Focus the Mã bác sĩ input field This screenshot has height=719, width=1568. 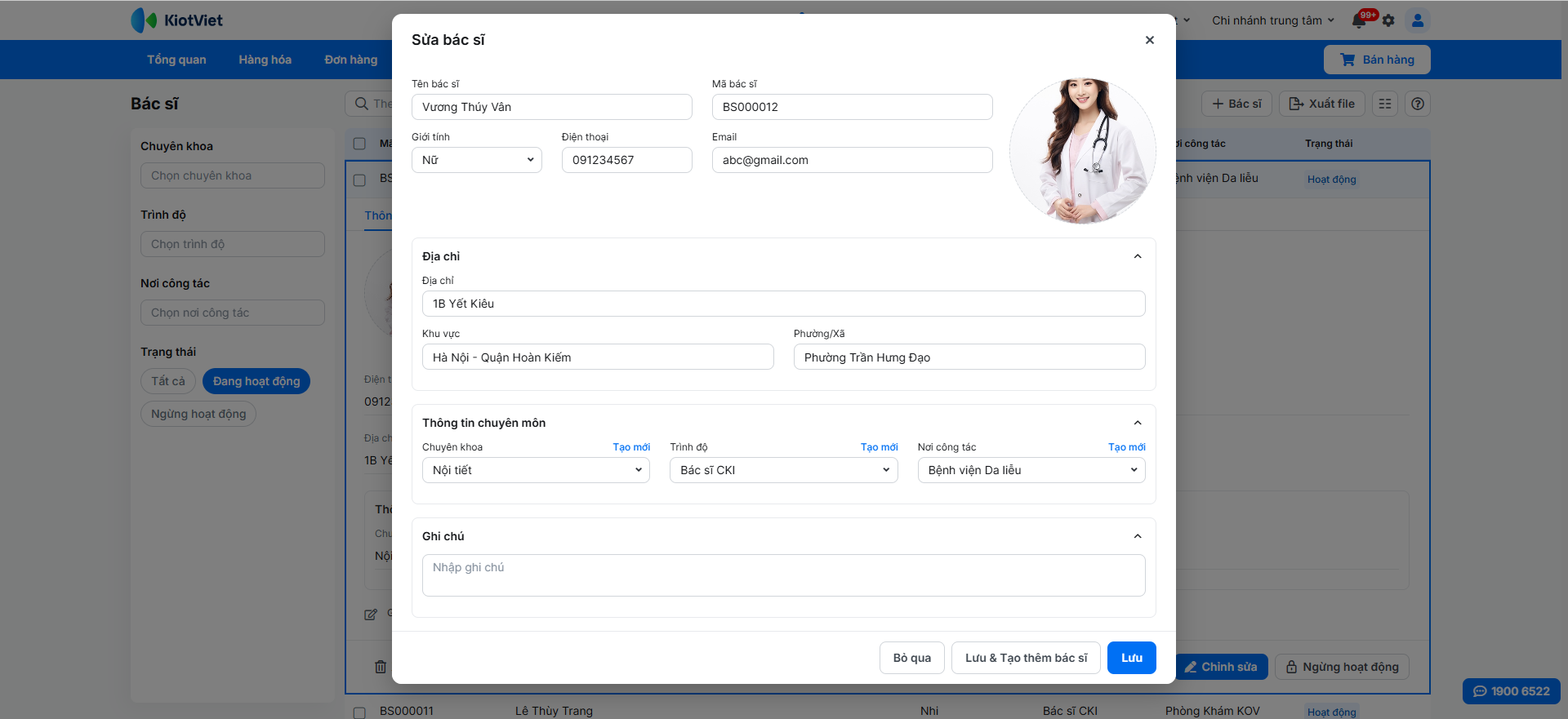click(853, 107)
